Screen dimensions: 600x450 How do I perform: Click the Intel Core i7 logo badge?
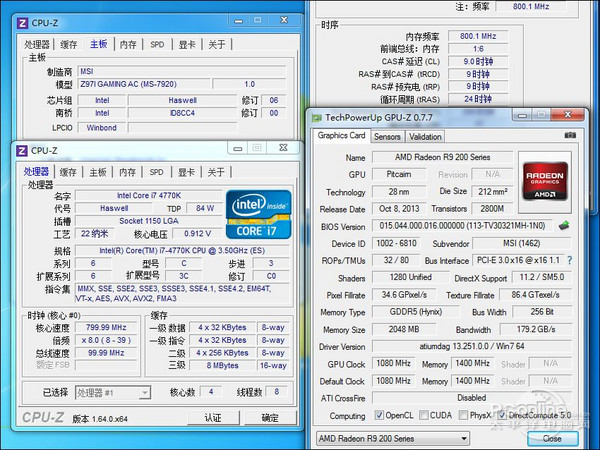click(259, 211)
